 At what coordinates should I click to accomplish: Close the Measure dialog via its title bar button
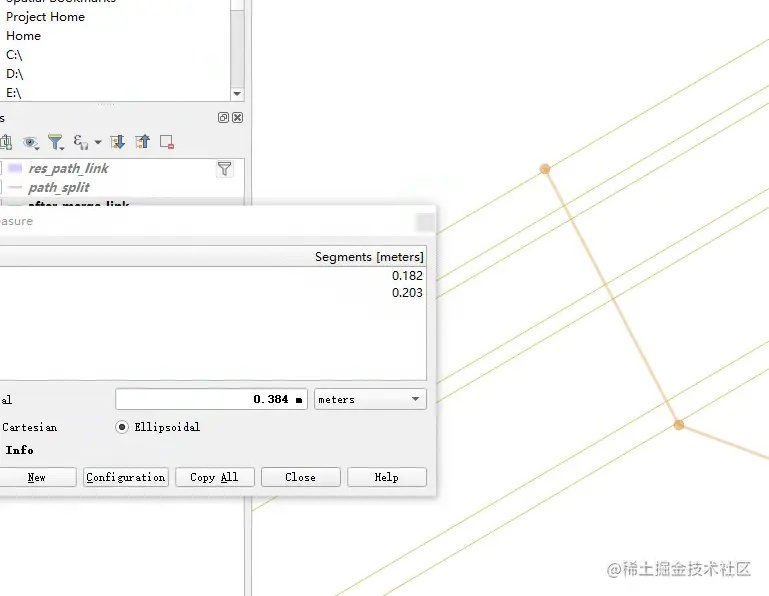point(425,222)
